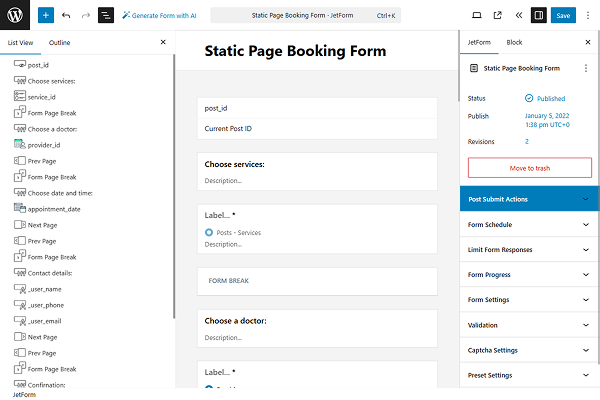The image size is (600, 400).
Task: Select the _user_phone field icon
Action: coord(20,305)
